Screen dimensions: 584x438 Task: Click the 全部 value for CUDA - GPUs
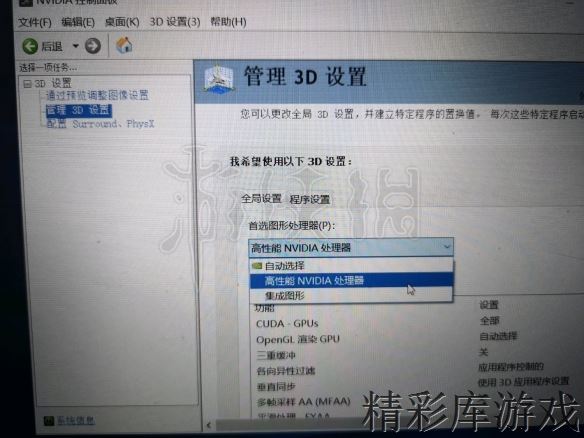point(489,321)
